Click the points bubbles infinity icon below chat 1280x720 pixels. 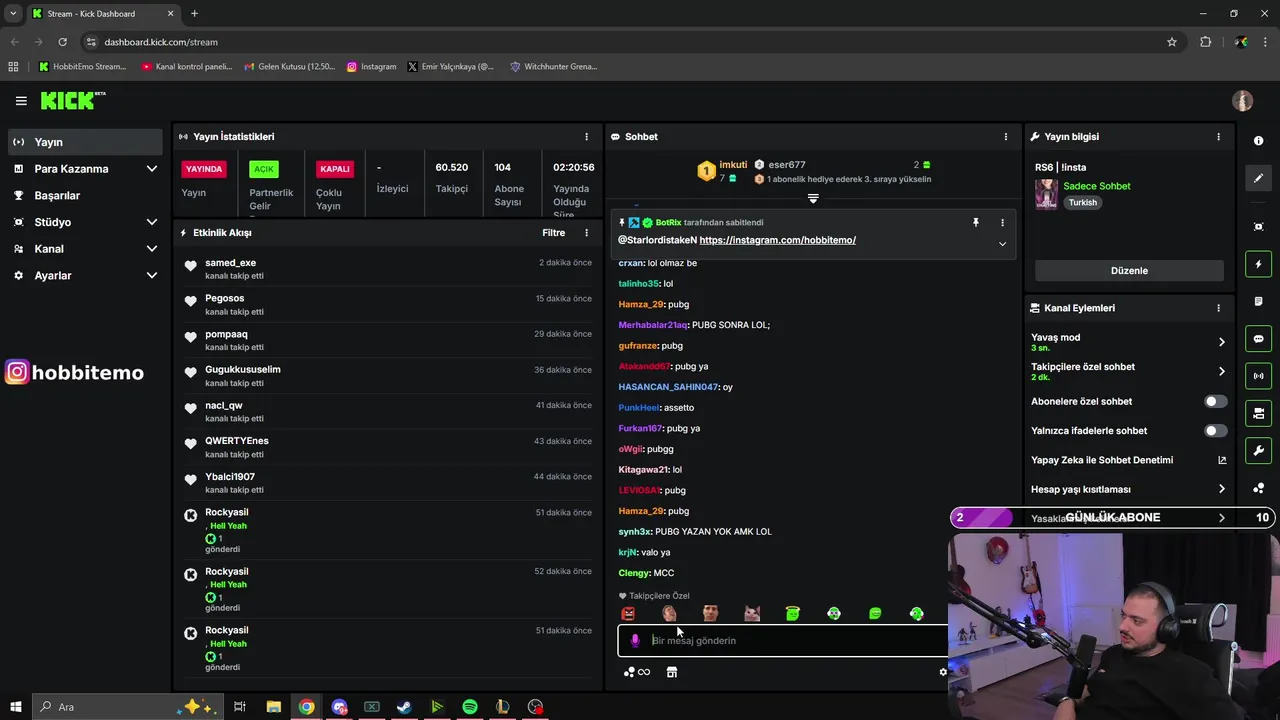tap(636, 672)
